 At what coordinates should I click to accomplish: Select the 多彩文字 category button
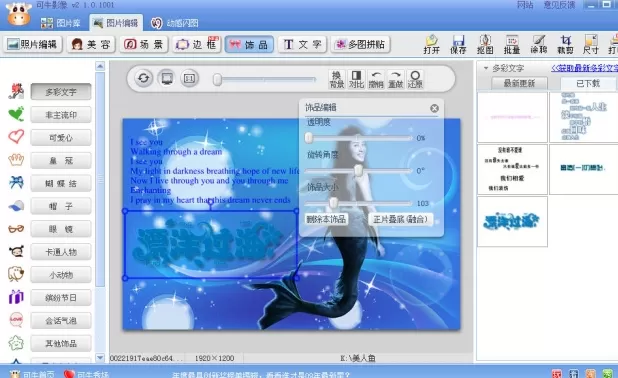61,92
